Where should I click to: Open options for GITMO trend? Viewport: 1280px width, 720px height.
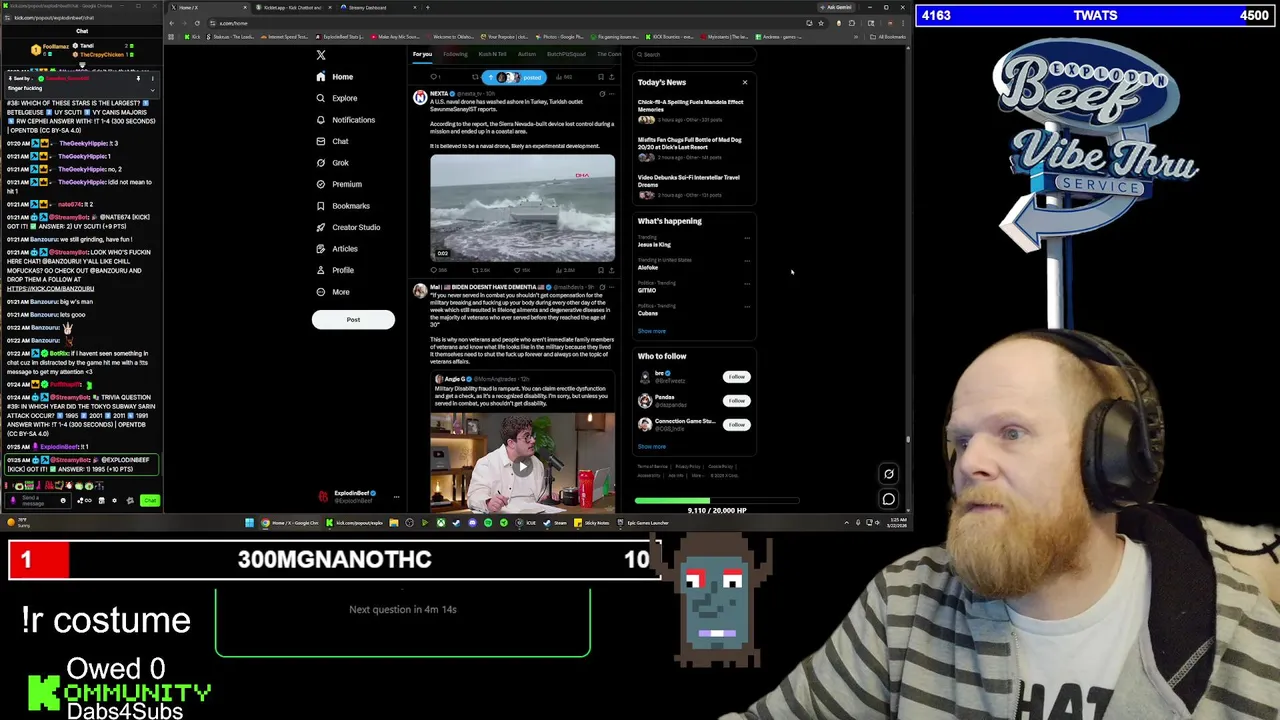747,284
